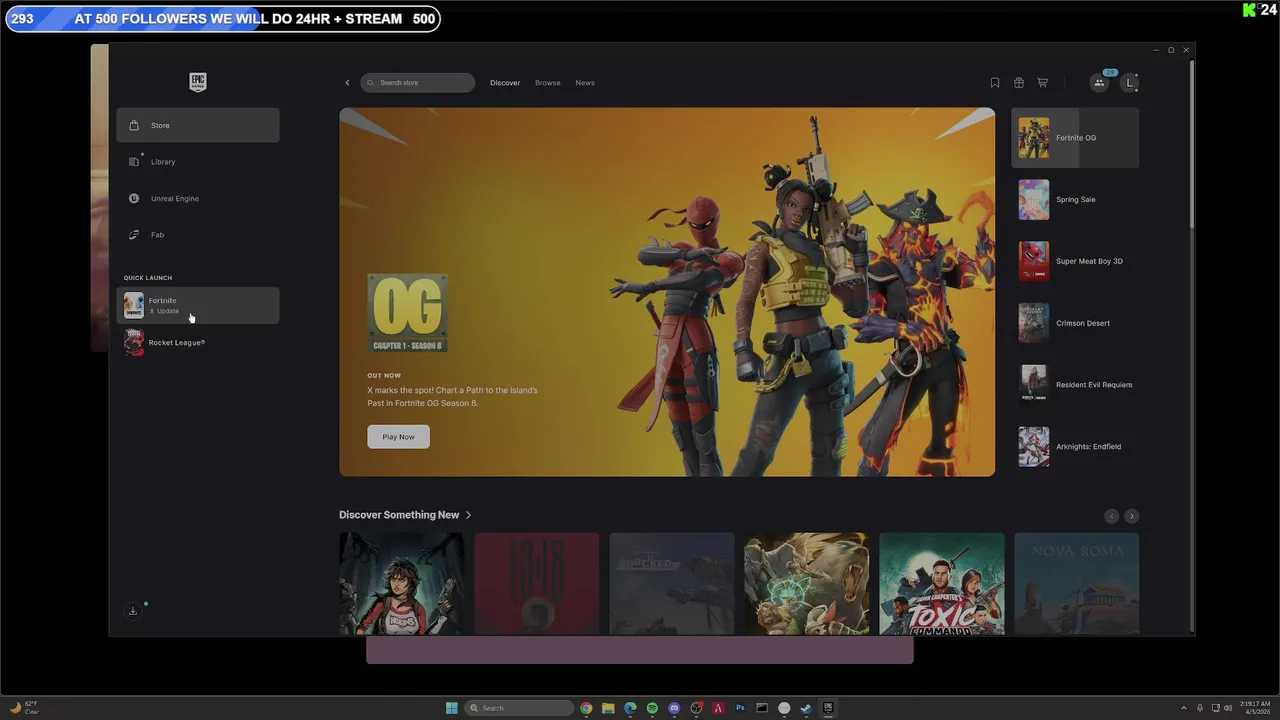Click the OG Chapter 1 Season 8 logo
Screen dimensions: 1280x720
[407, 313]
